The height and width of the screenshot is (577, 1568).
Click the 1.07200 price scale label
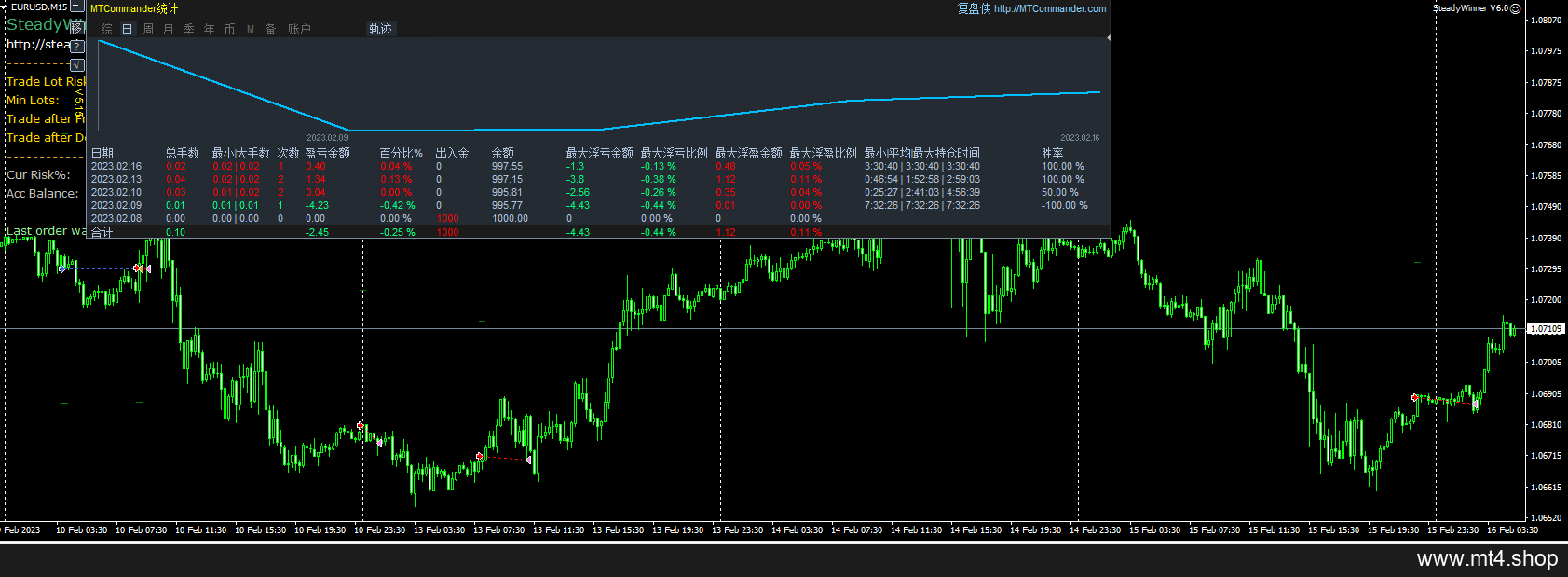1547,300
